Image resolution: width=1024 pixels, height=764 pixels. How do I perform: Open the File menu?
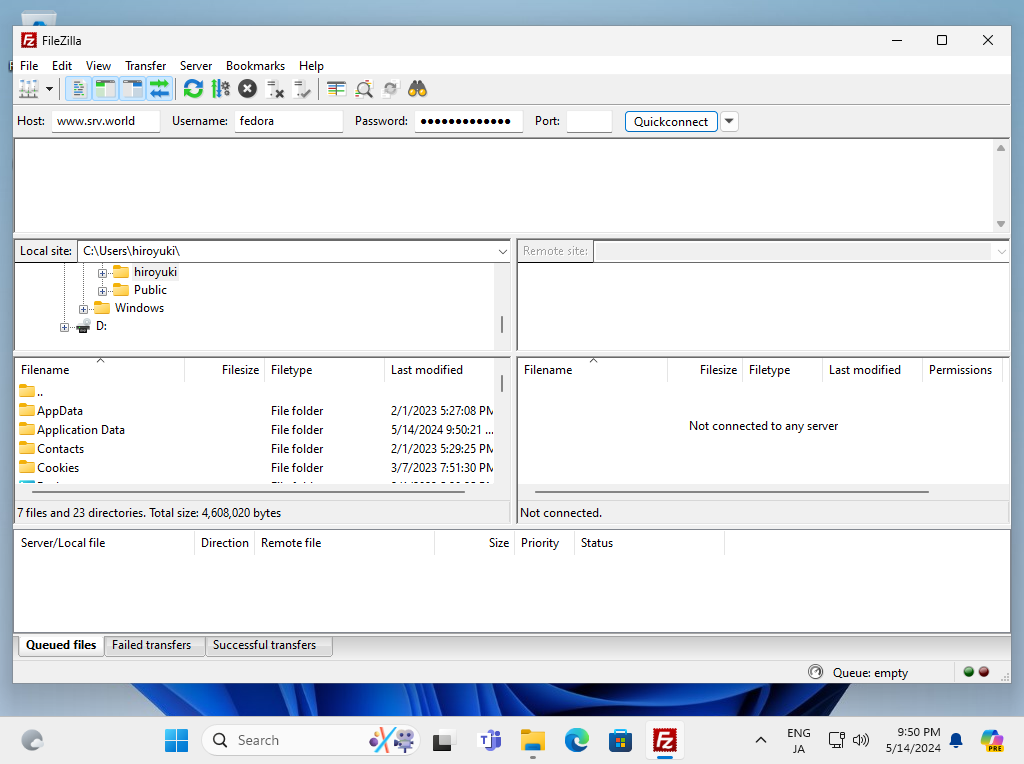pos(29,66)
